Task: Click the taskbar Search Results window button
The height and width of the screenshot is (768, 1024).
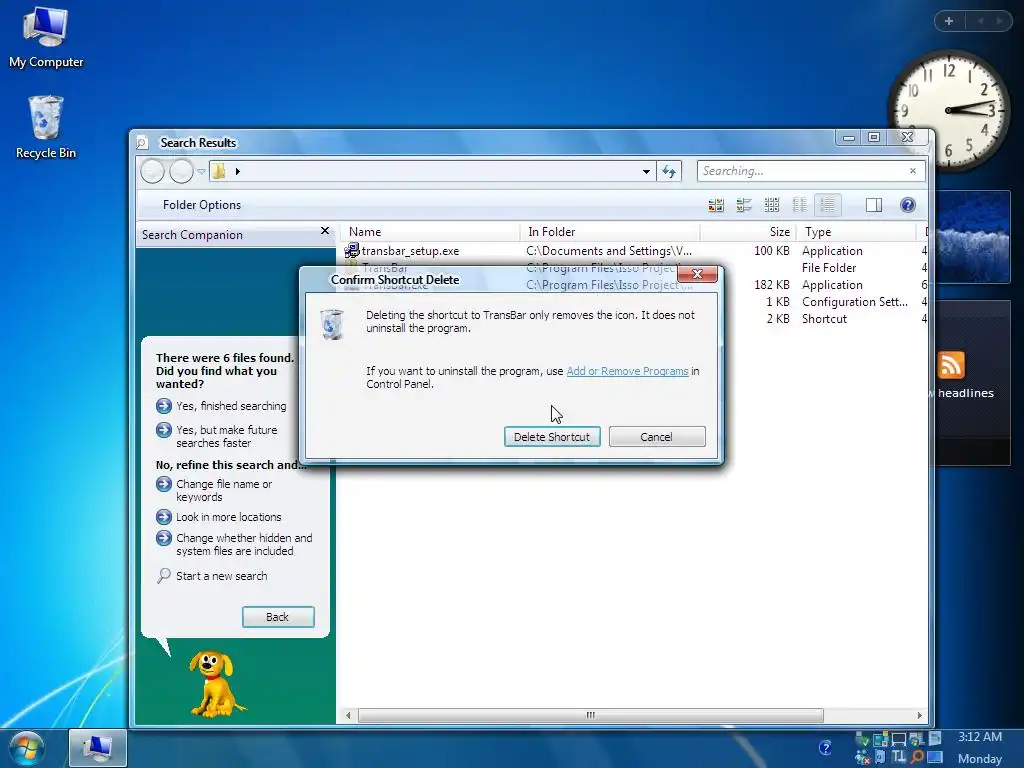Action: coord(98,748)
